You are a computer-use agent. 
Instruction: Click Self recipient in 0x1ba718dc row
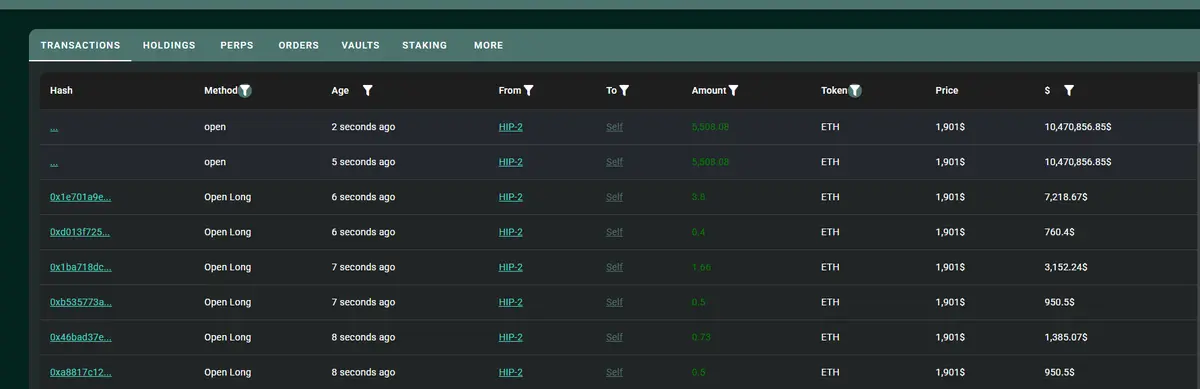click(x=614, y=267)
